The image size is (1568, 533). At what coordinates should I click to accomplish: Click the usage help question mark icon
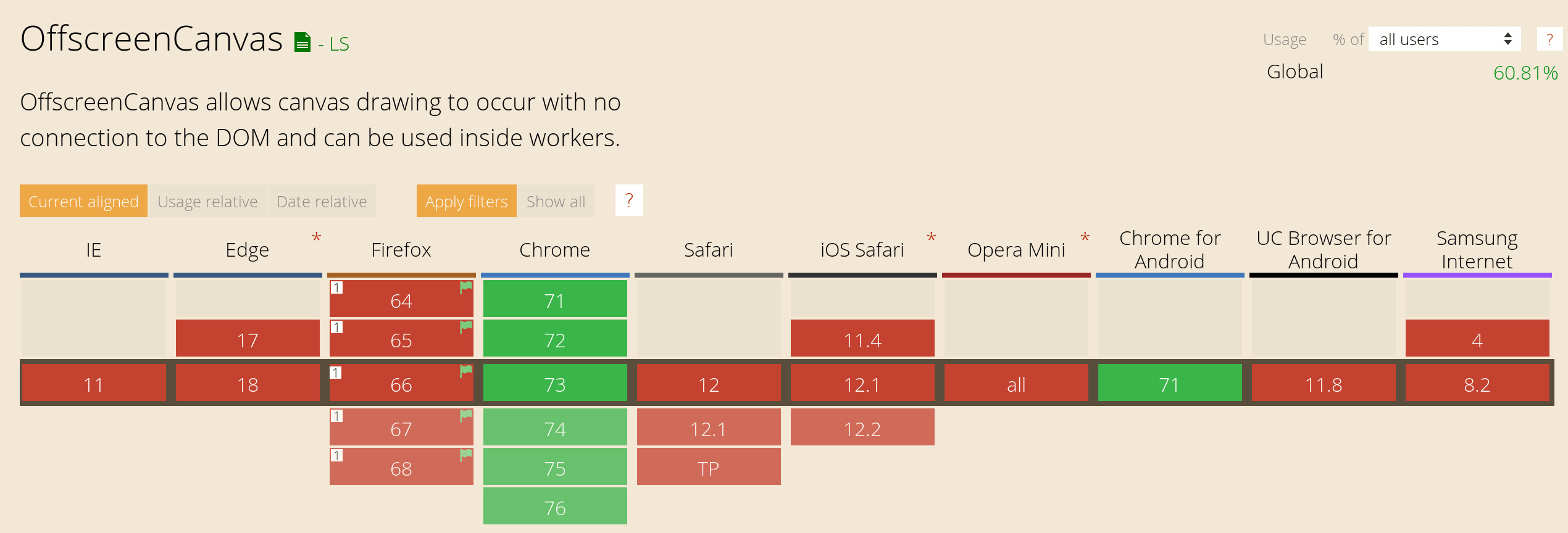(1549, 39)
